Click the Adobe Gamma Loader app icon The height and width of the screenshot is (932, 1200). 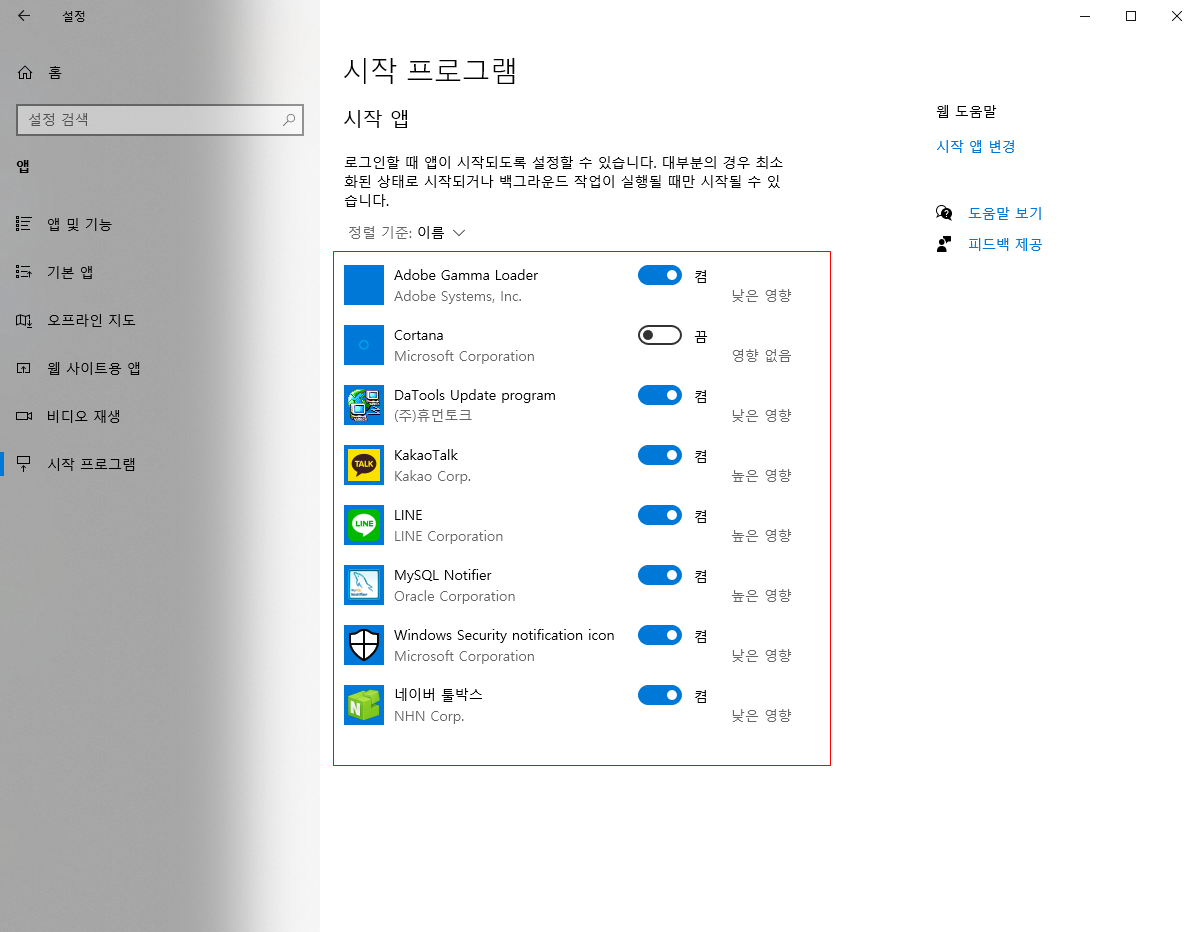pos(364,285)
